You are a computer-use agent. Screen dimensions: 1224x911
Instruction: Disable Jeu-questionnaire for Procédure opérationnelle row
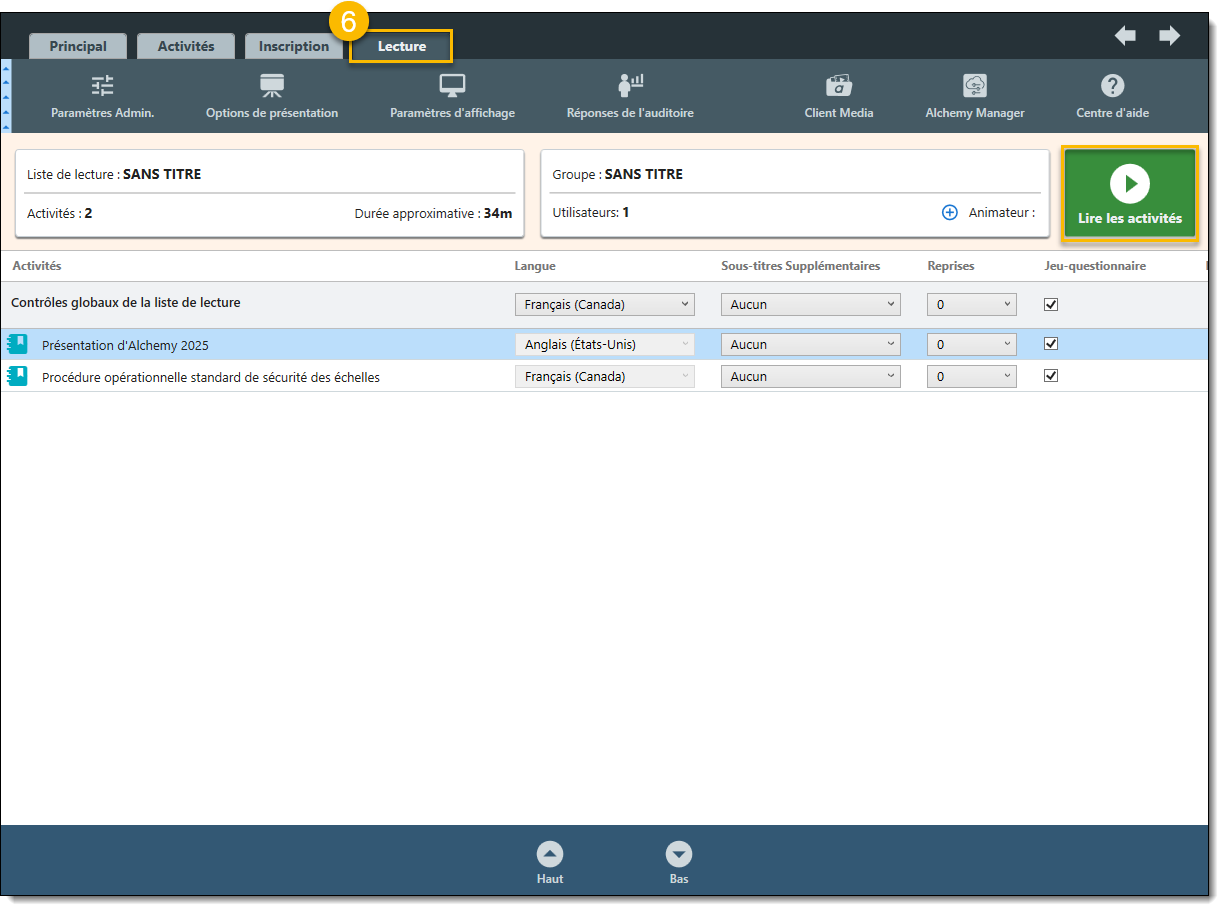(1051, 376)
